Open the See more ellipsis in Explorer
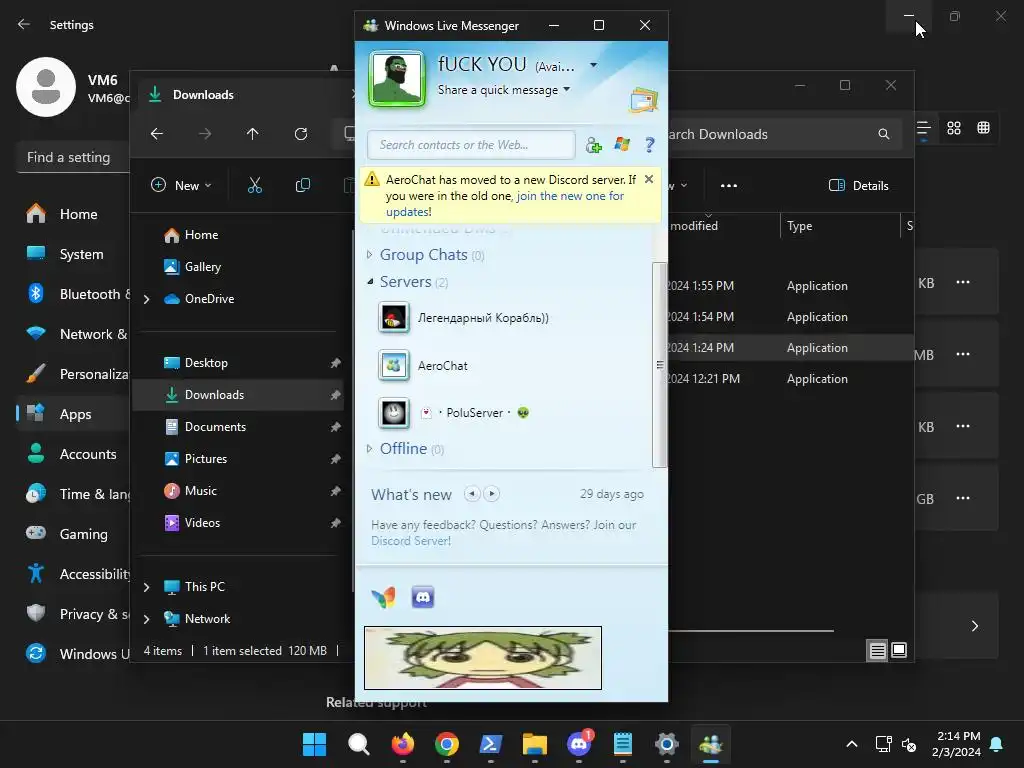 729,185
